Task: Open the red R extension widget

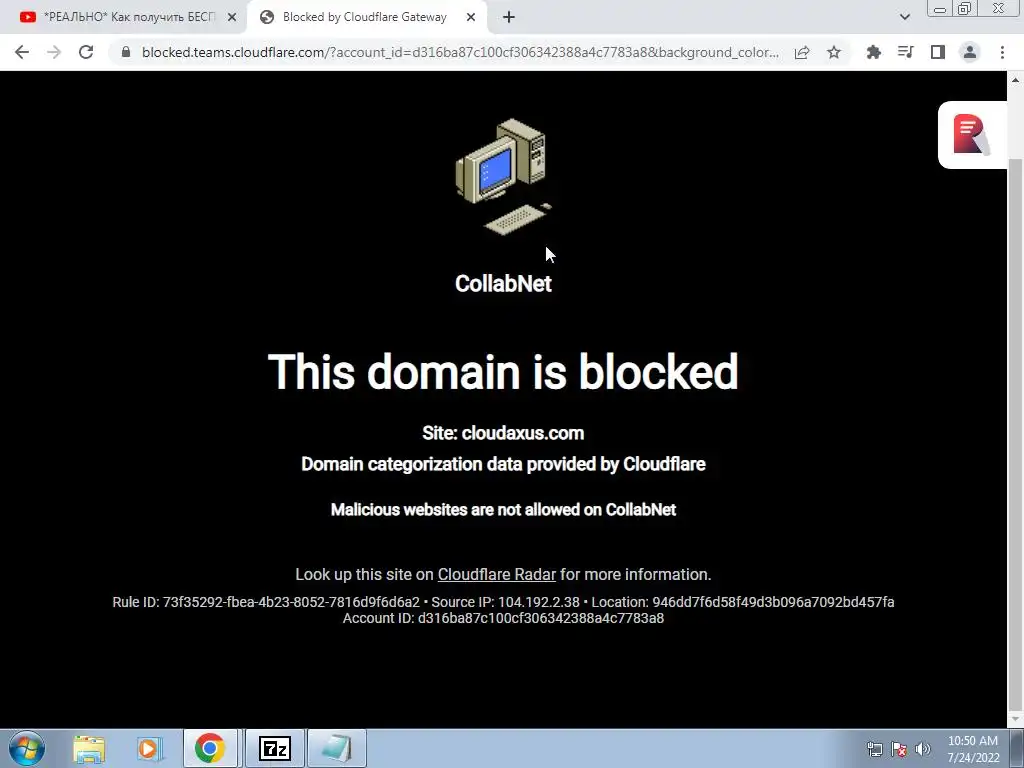Action: click(x=972, y=135)
